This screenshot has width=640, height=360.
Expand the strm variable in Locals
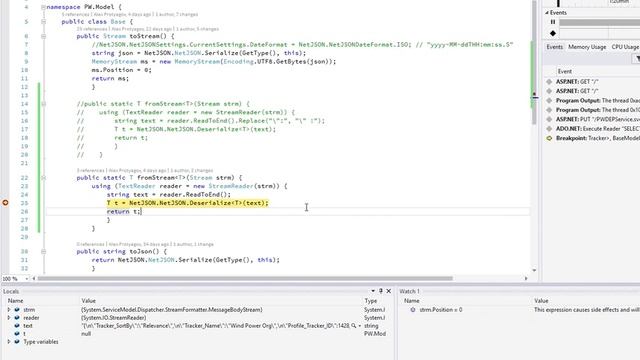pos(9,310)
